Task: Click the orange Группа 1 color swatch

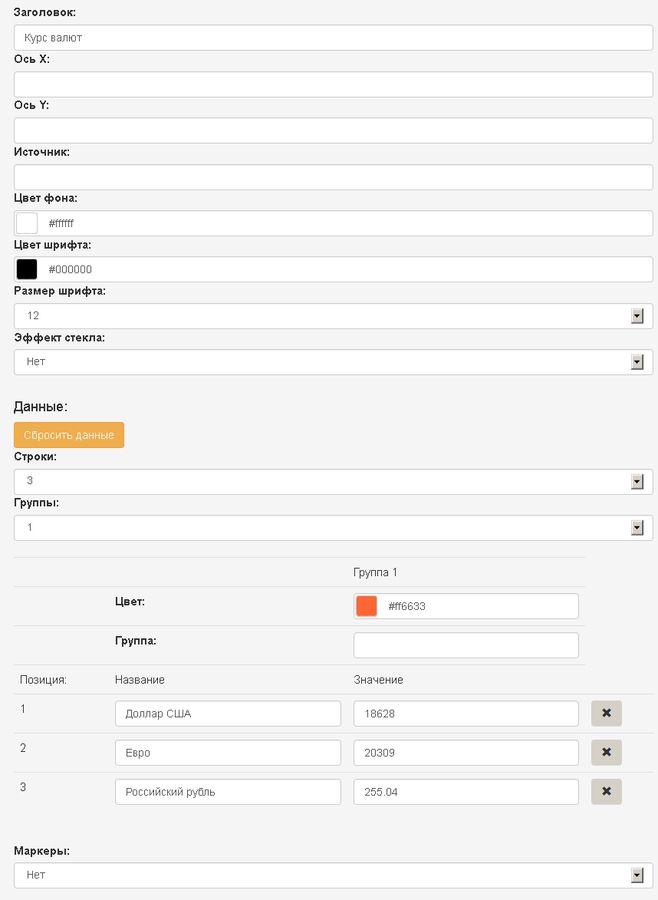Action: coord(366,606)
